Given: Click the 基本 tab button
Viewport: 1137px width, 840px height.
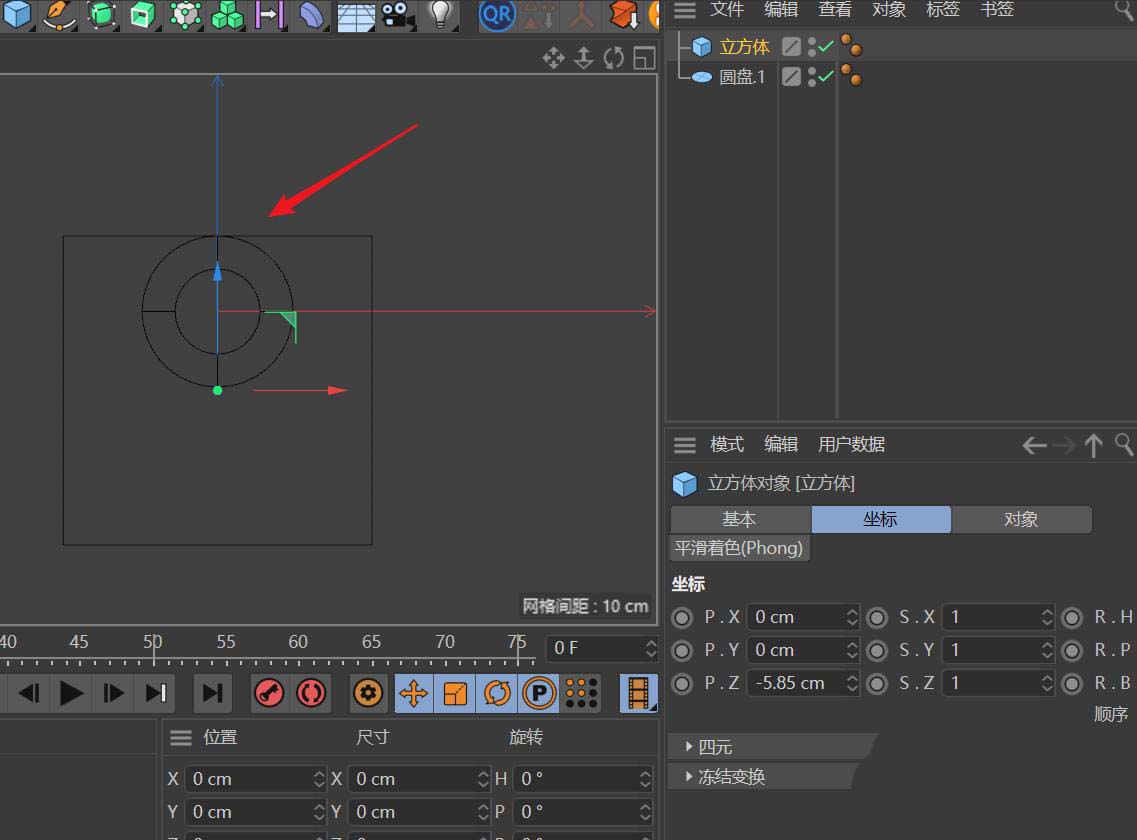Looking at the screenshot, I should (740, 519).
